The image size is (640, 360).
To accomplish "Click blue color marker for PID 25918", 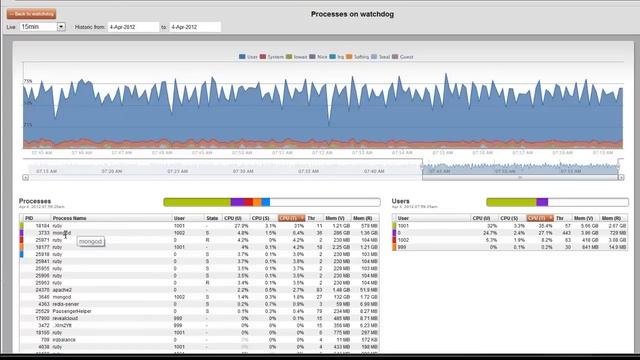I will pyautogui.click(x=21, y=254).
